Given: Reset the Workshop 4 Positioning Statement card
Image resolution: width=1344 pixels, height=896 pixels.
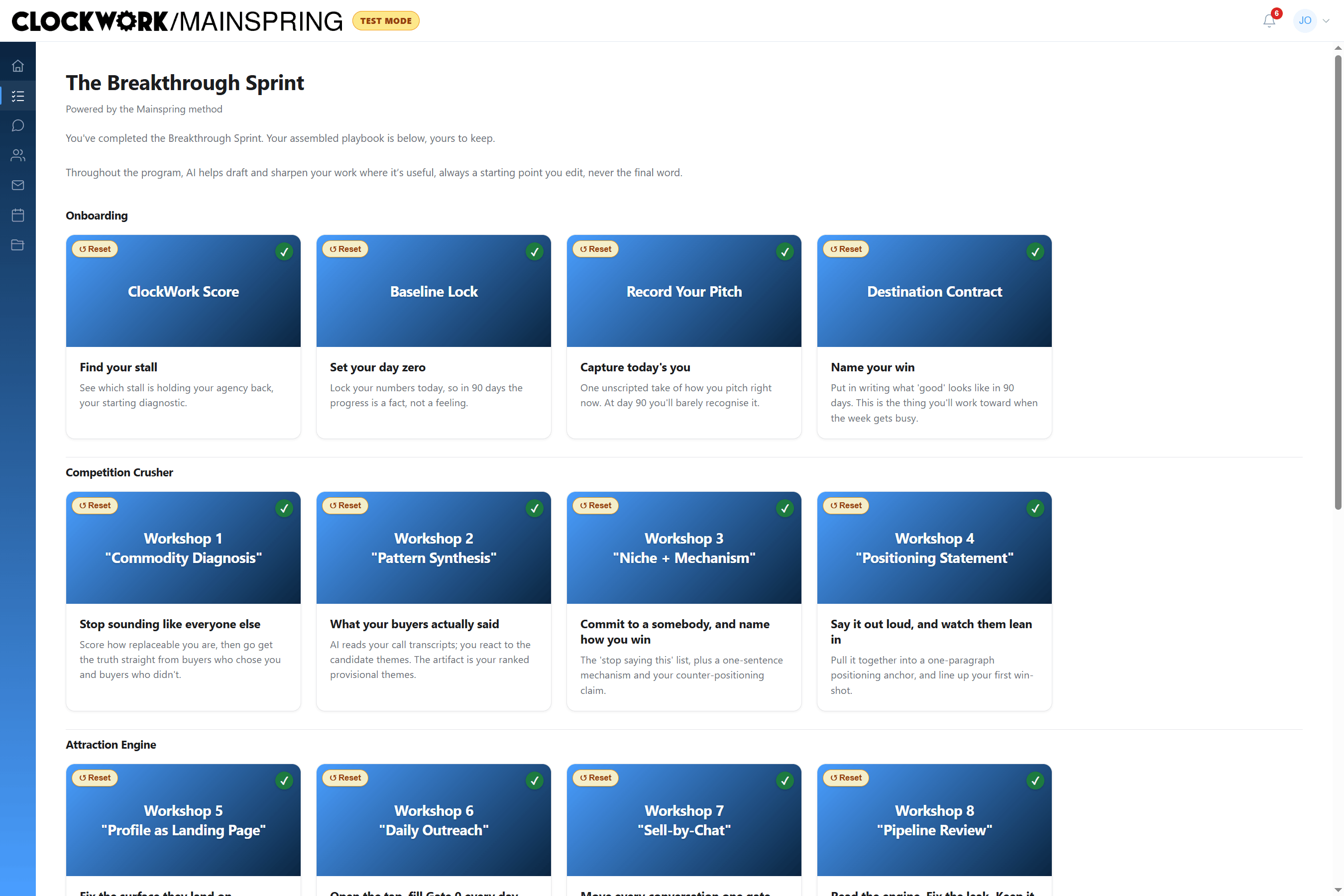Looking at the screenshot, I should click(x=846, y=505).
